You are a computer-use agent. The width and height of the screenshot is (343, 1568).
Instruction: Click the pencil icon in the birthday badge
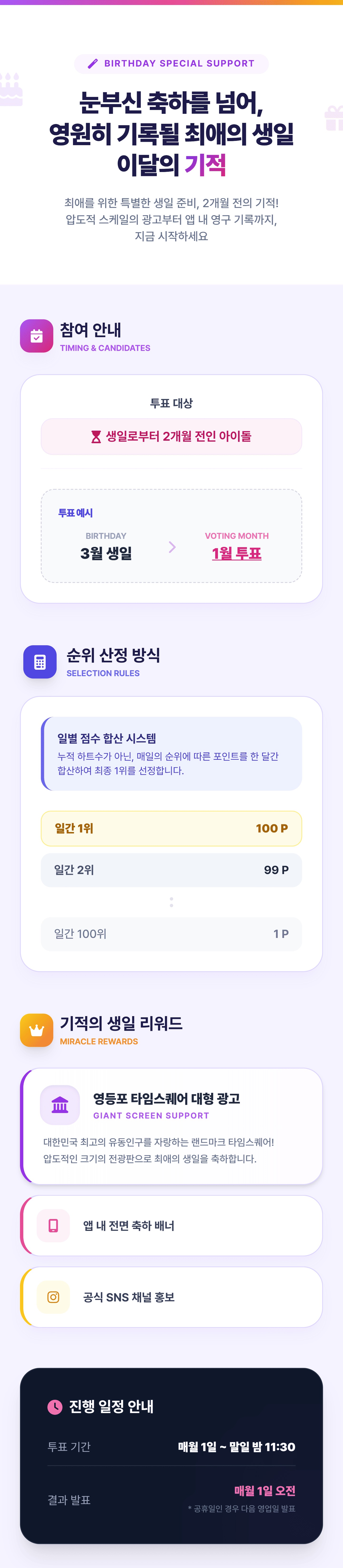point(93,63)
